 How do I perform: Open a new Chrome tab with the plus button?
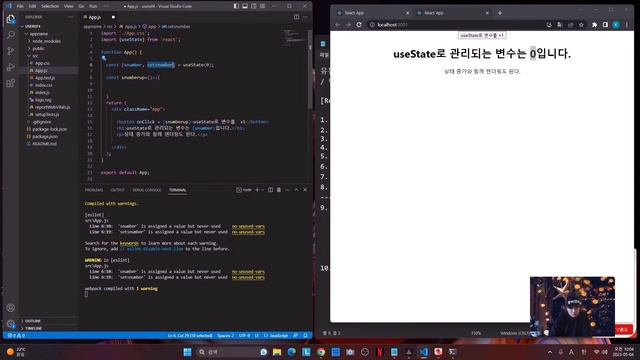(500, 13)
